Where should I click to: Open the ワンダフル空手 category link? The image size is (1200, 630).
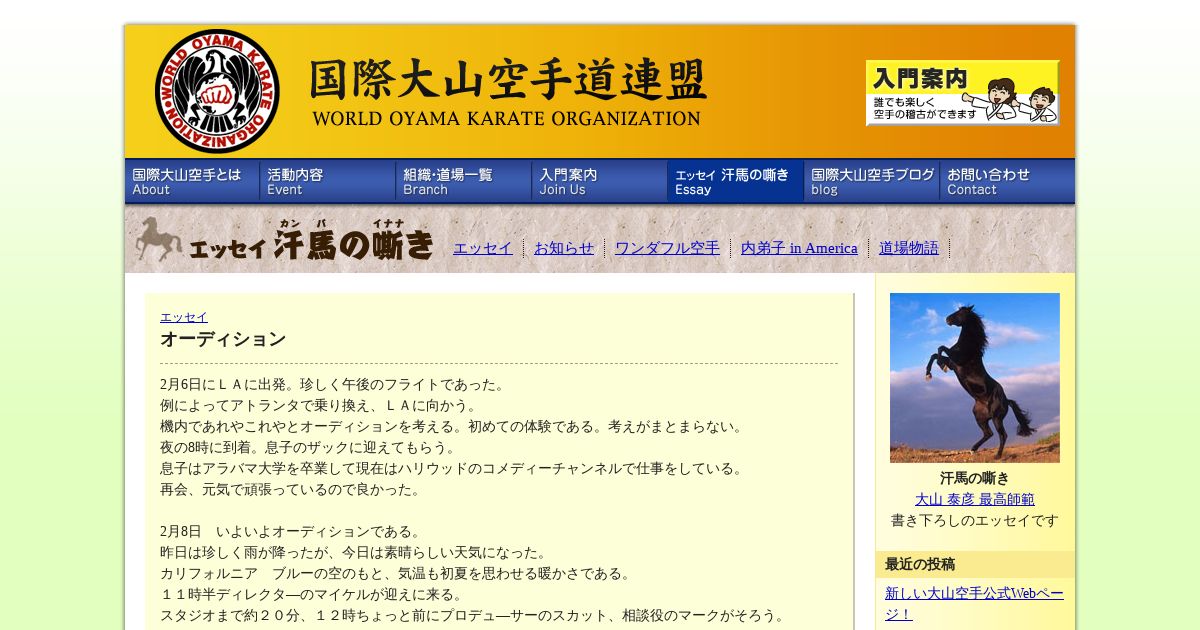(x=667, y=248)
